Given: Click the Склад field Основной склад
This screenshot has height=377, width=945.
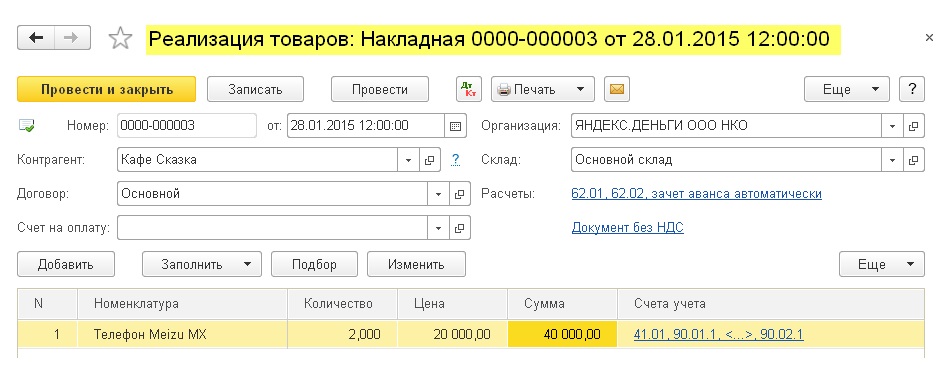Looking at the screenshot, I should [727, 160].
